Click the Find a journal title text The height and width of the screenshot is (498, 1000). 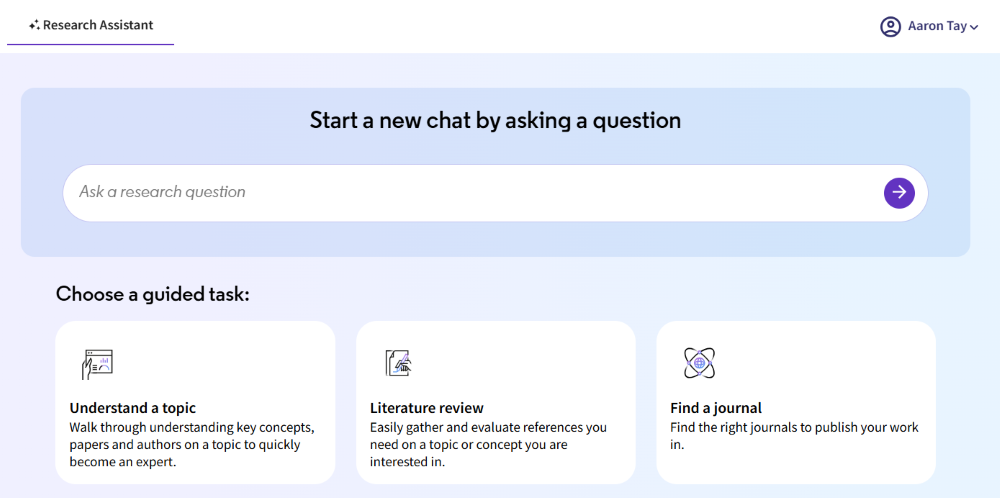click(716, 407)
